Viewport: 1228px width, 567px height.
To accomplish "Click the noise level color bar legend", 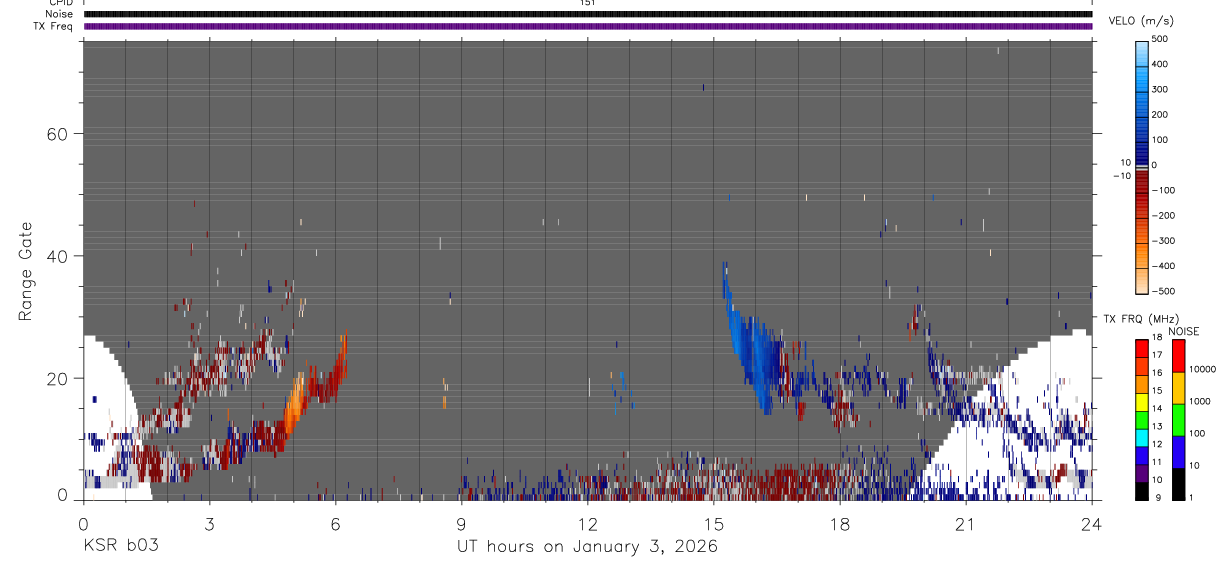I will (1179, 419).
